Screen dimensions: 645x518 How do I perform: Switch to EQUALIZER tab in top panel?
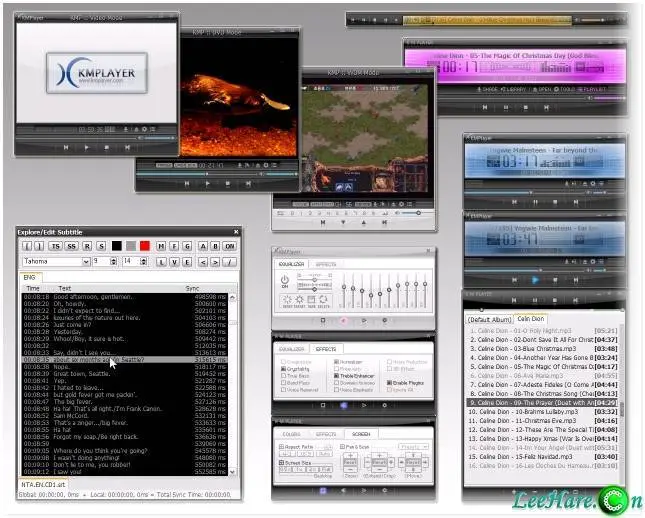coord(292,264)
